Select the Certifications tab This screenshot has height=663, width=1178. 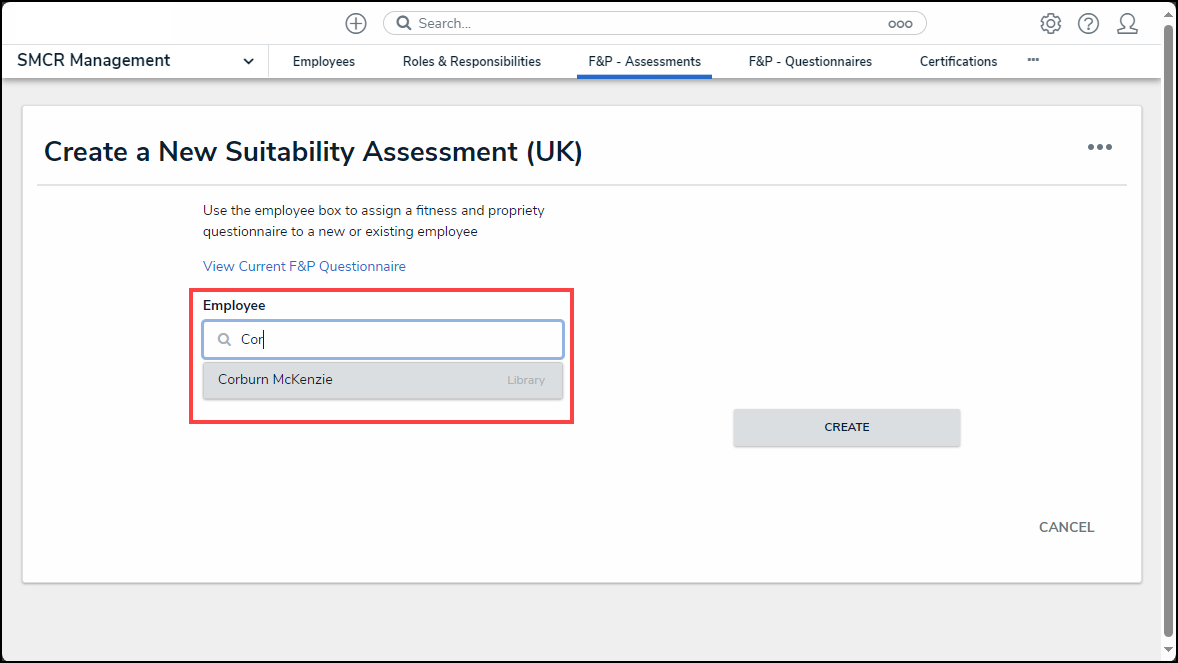(x=958, y=61)
